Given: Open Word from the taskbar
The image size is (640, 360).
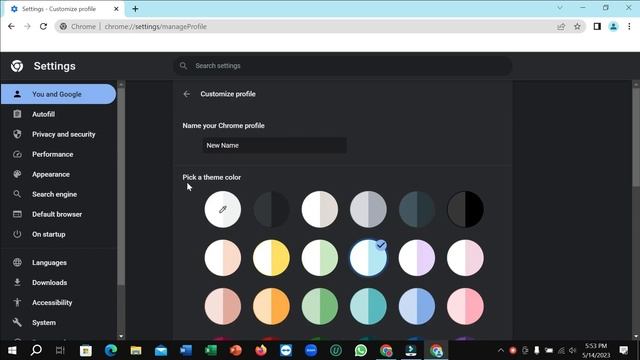Looking at the screenshot, I should [186, 351].
